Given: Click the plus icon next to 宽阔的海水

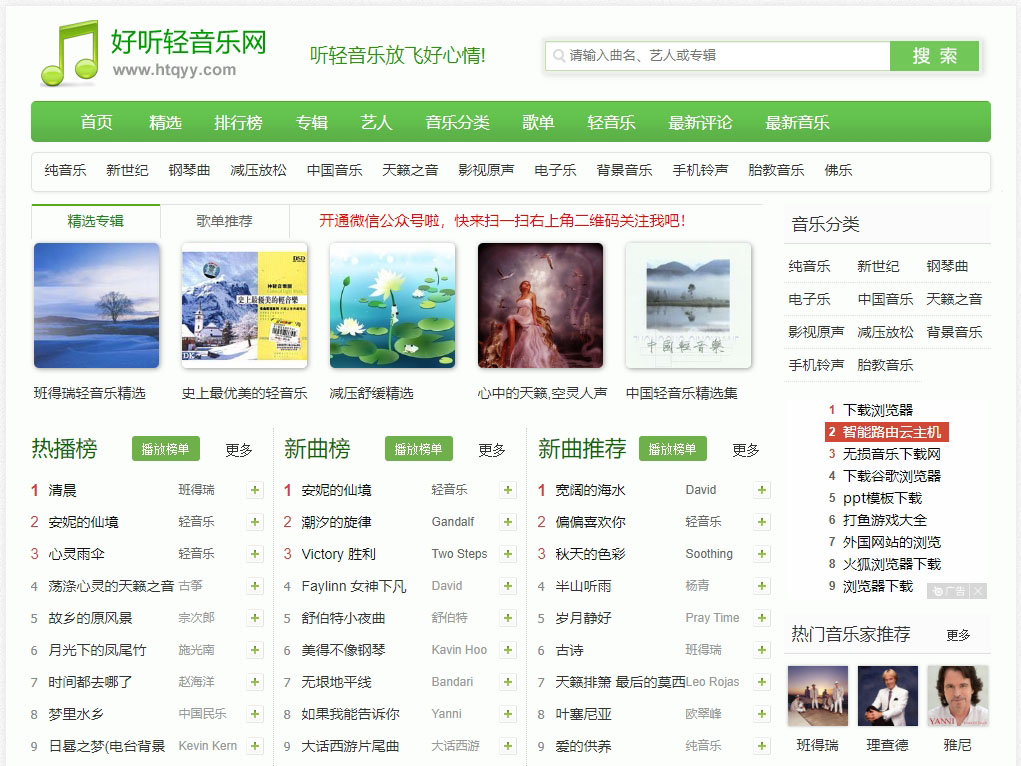Looking at the screenshot, I should (762, 490).
